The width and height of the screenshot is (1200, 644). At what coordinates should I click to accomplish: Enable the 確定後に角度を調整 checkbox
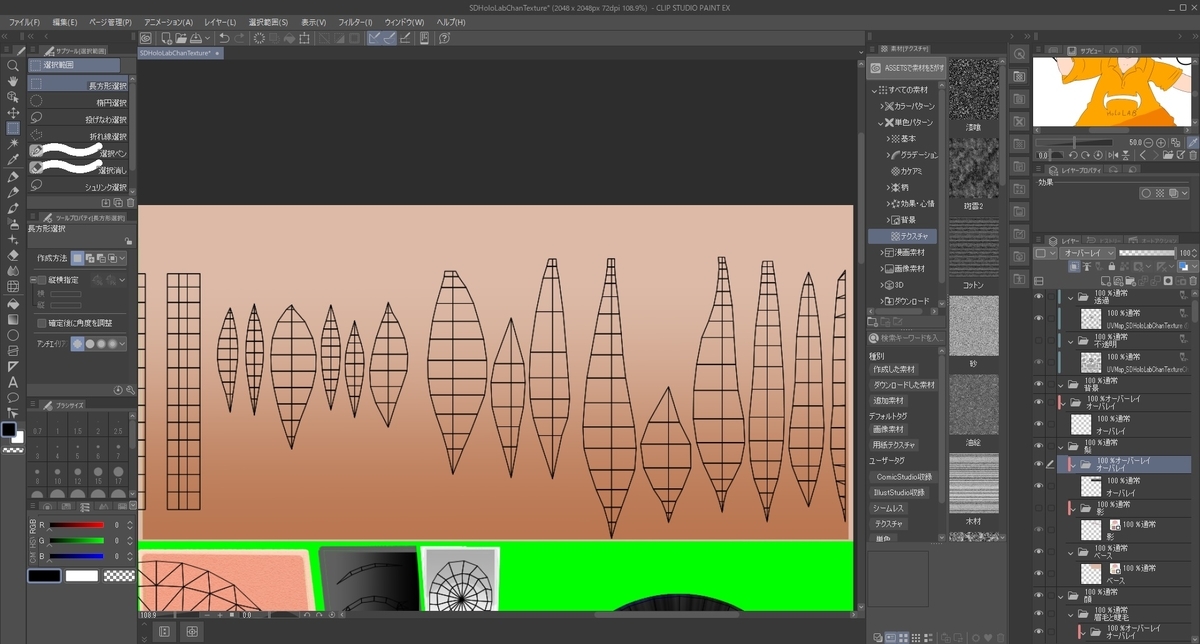(41, 323)
